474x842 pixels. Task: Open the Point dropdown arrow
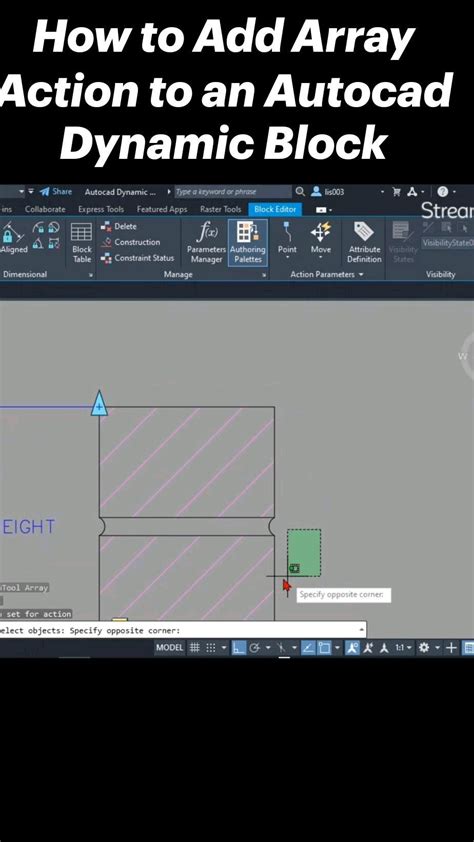point(287,258)
